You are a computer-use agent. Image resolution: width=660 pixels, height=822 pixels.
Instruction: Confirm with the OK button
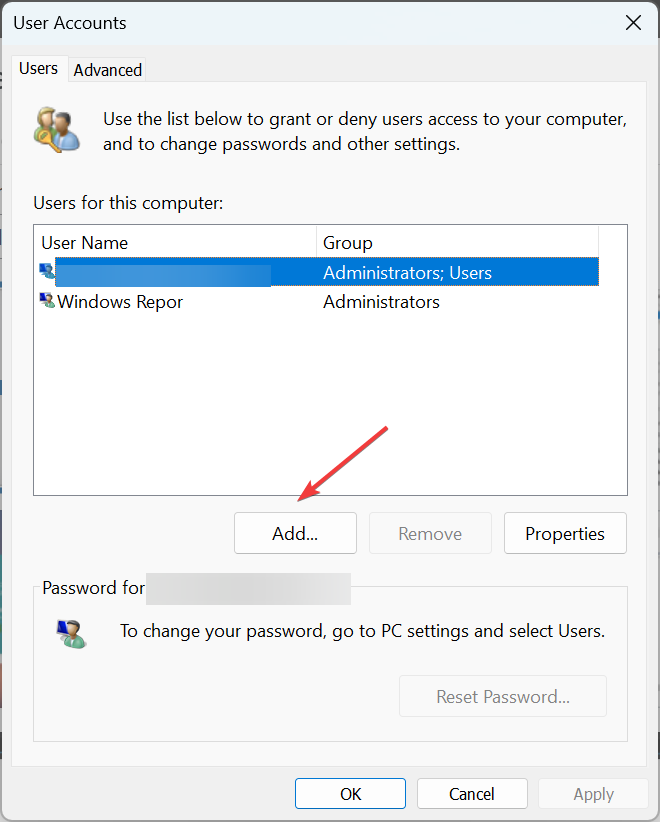(350, 794)
